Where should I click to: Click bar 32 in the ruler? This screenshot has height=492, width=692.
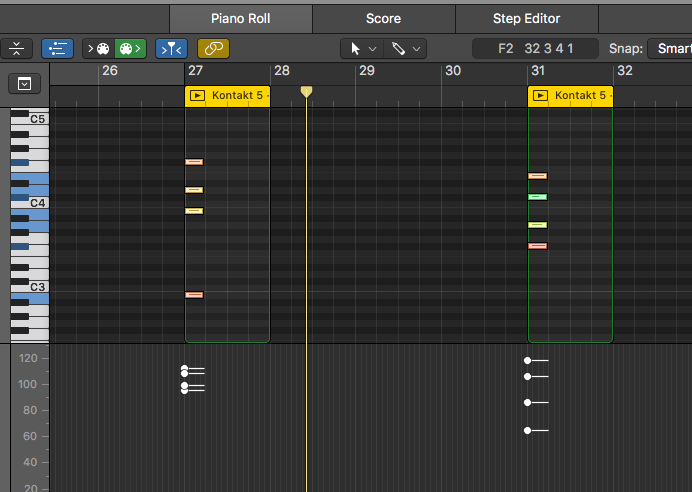624,71
